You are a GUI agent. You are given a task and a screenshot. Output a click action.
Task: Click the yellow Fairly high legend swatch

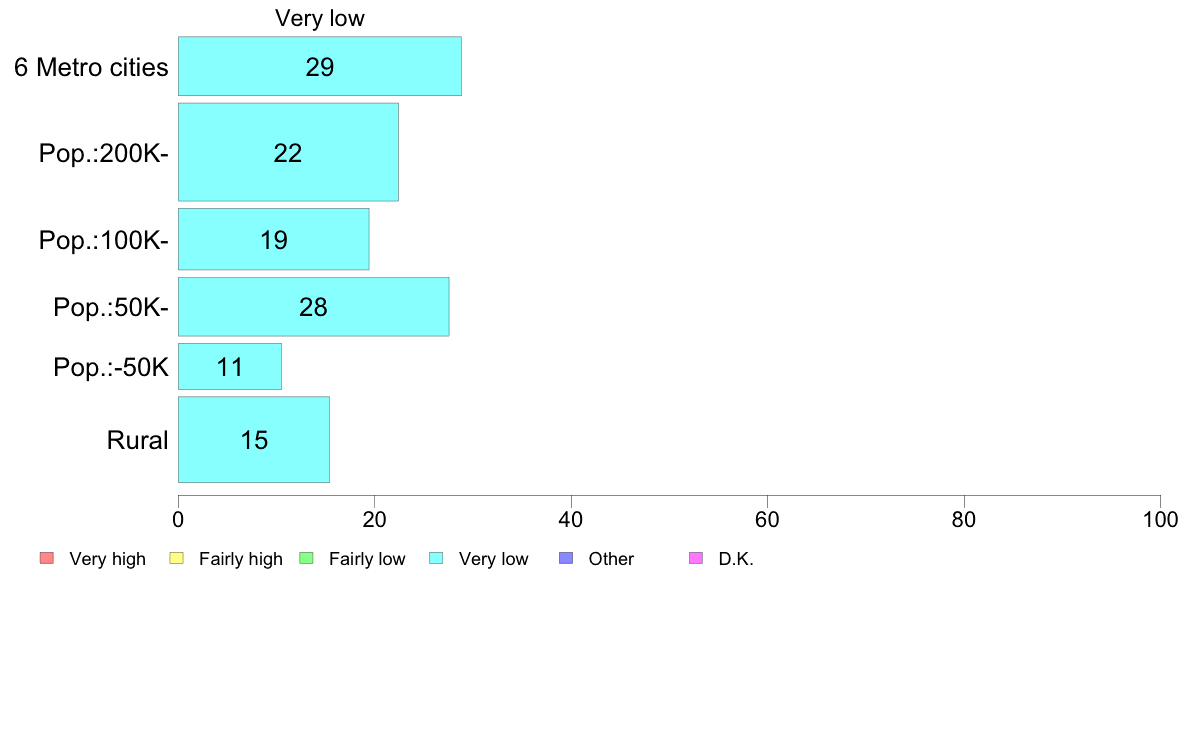(x=177, y=559)
